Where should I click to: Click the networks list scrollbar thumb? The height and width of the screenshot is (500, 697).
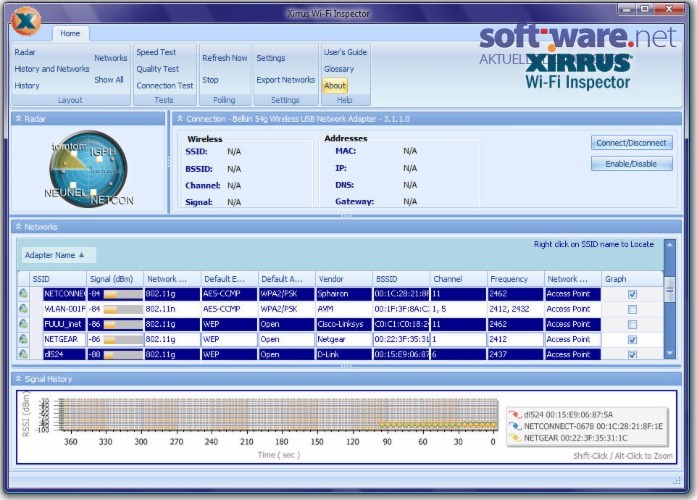point(669,290)
